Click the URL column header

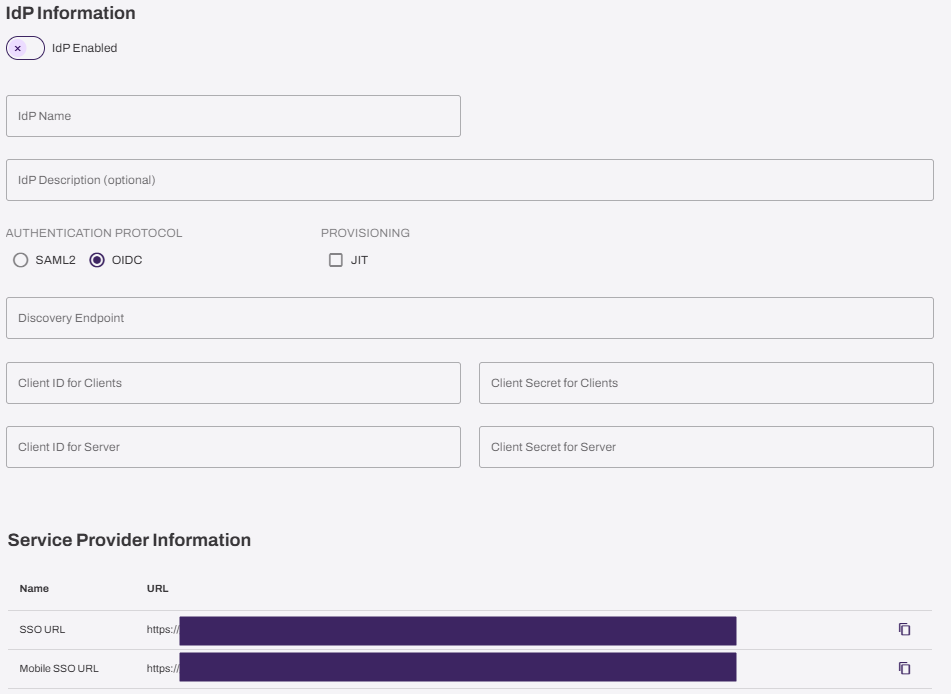158,588
